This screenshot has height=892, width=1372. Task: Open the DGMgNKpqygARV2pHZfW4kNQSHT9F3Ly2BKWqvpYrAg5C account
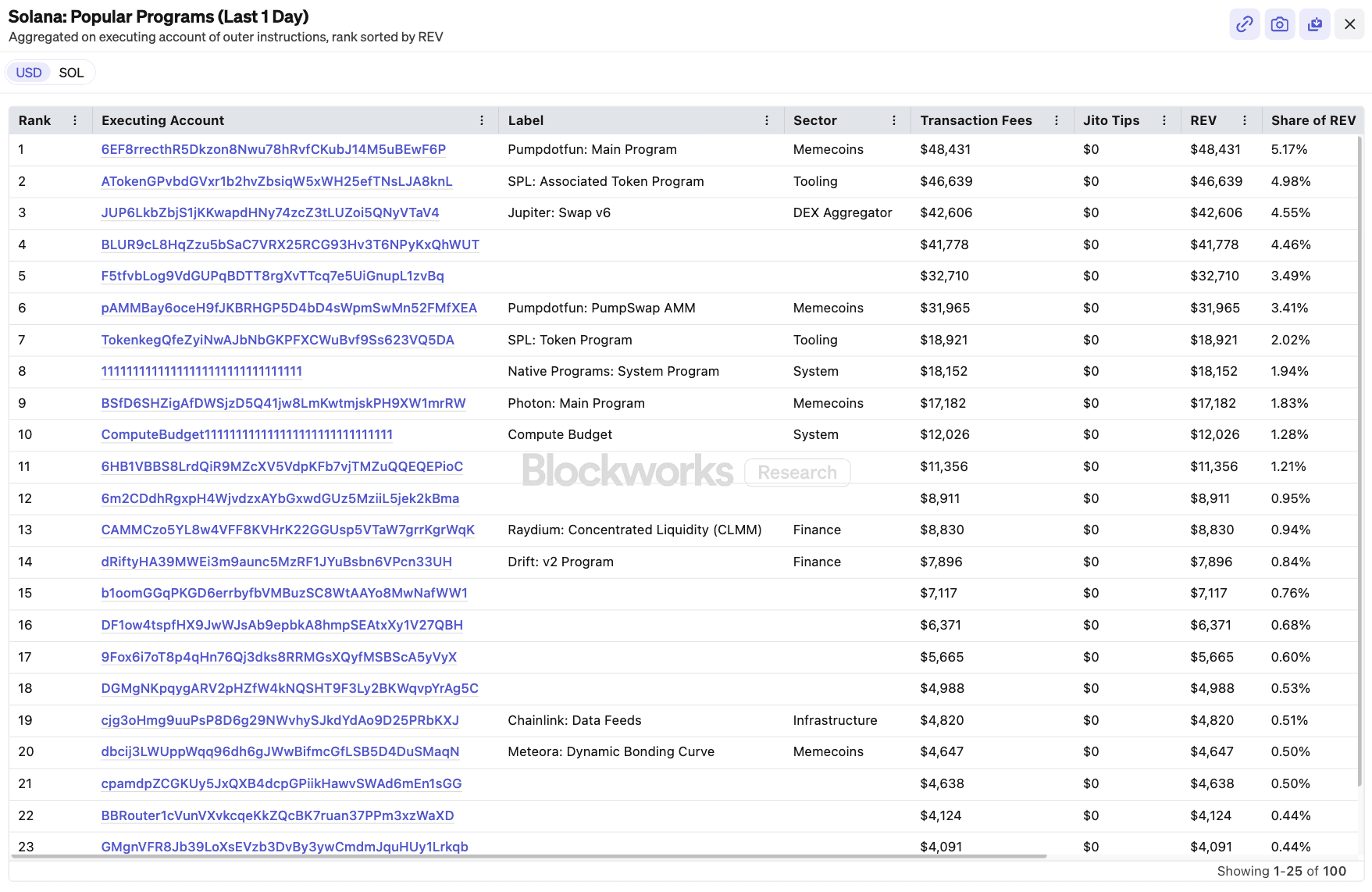click(x=290, y=688)
